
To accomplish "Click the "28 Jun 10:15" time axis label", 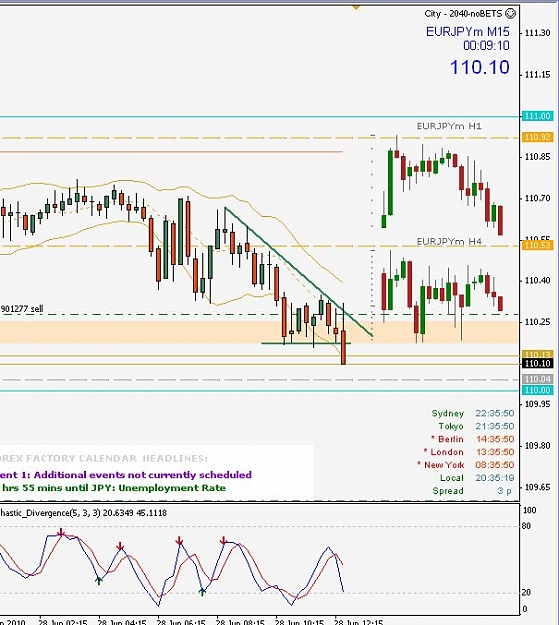I will (x=299, y=622).
